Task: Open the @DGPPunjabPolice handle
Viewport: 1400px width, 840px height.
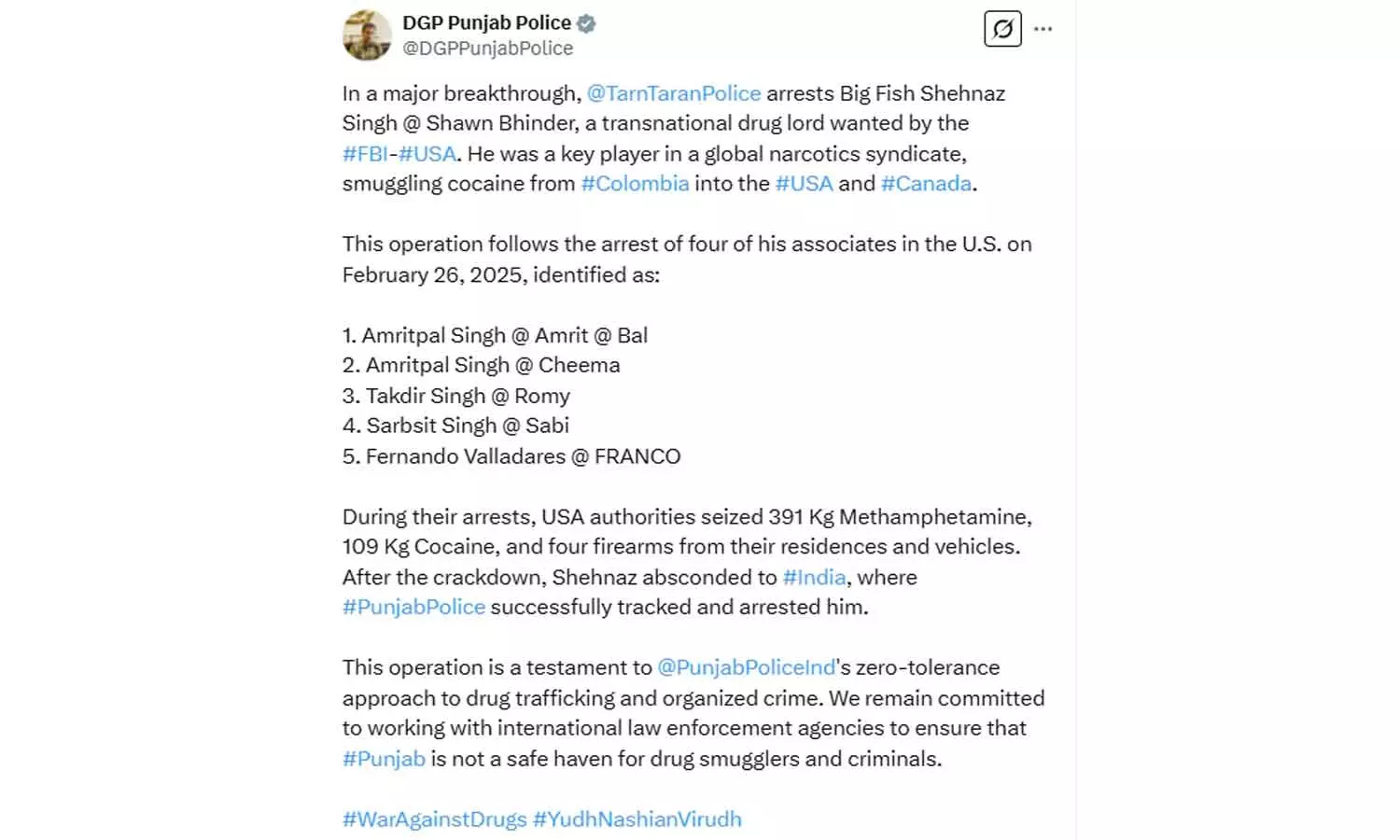Action: tap(487, 49)
